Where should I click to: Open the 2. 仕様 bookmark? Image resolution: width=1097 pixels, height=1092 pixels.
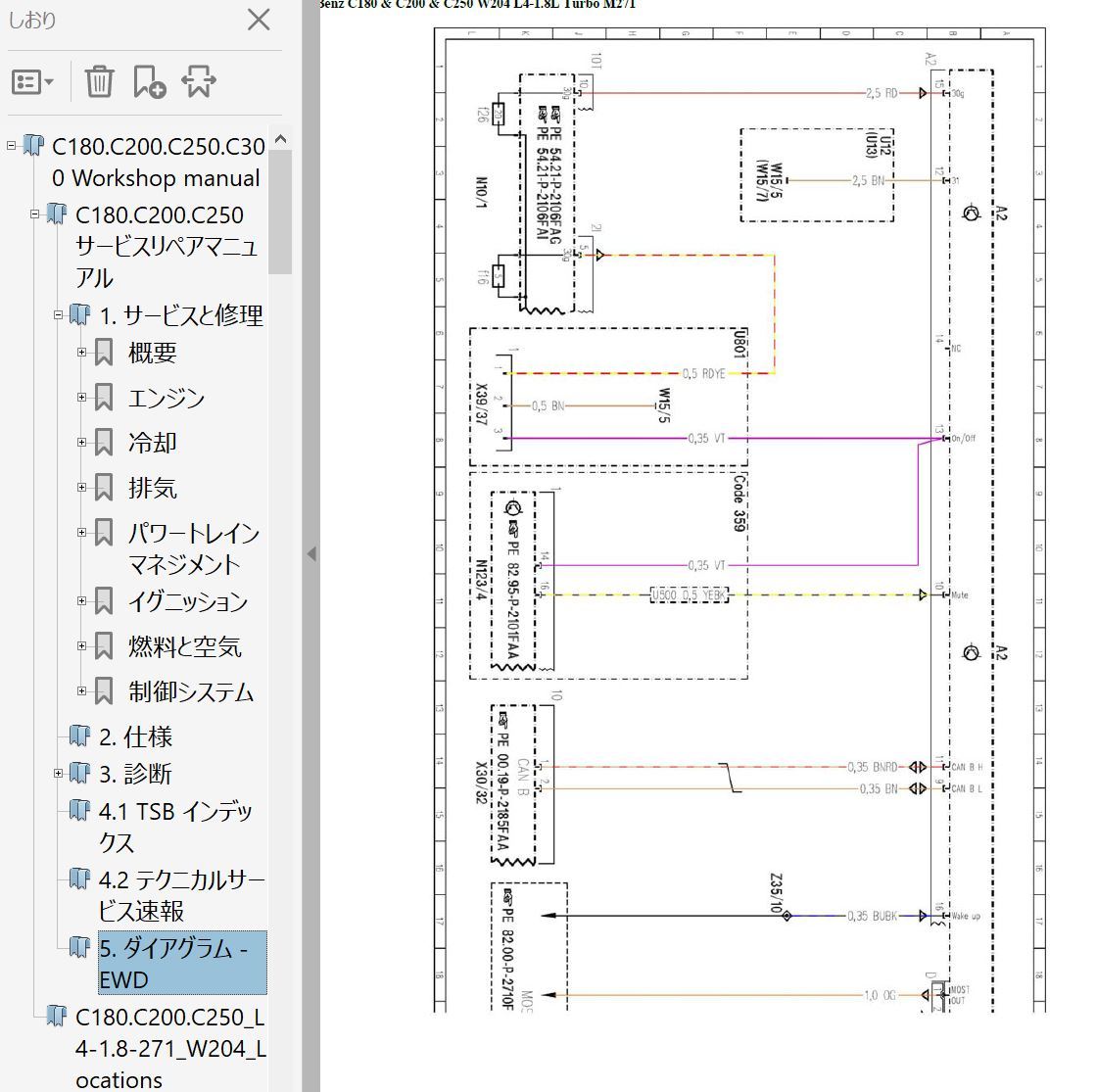coord(135,736)
